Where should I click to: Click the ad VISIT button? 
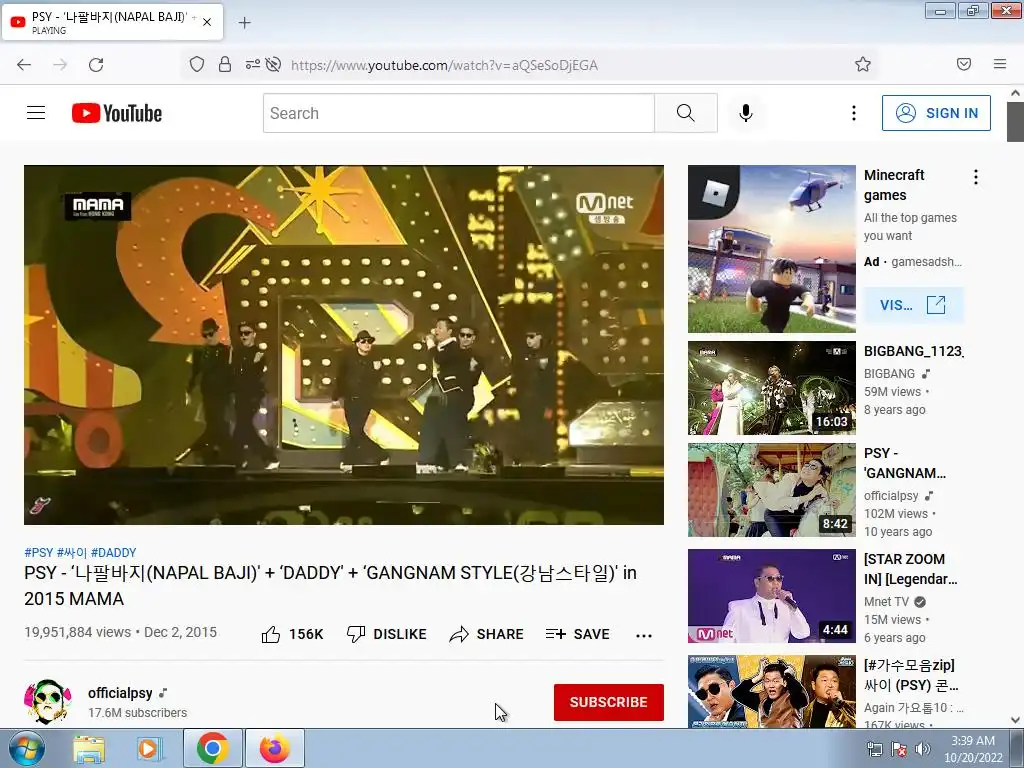click(914, 305)
